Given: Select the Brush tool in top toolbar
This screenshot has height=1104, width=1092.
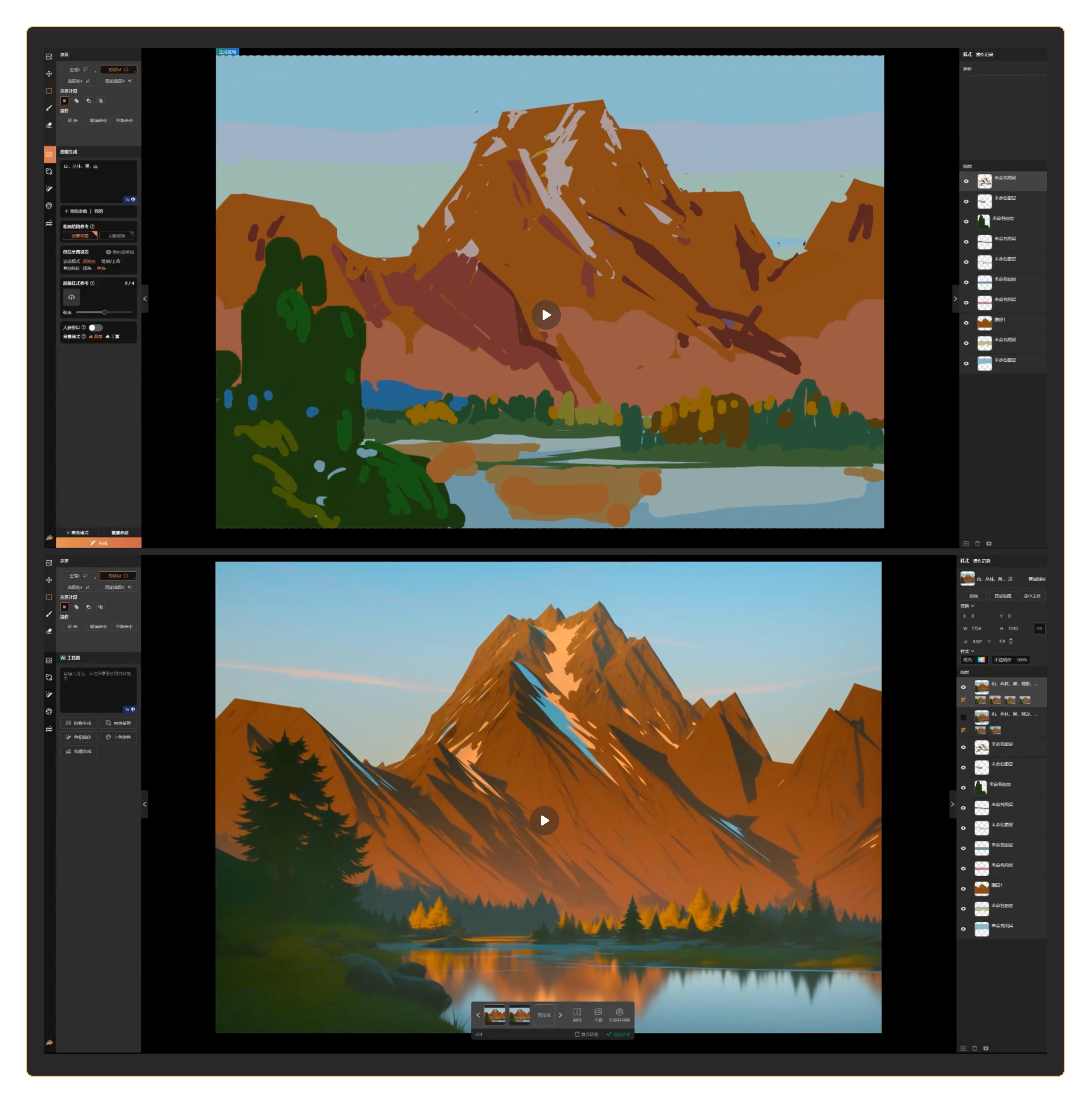Looking at the screenshot, I should coord(49,108).
